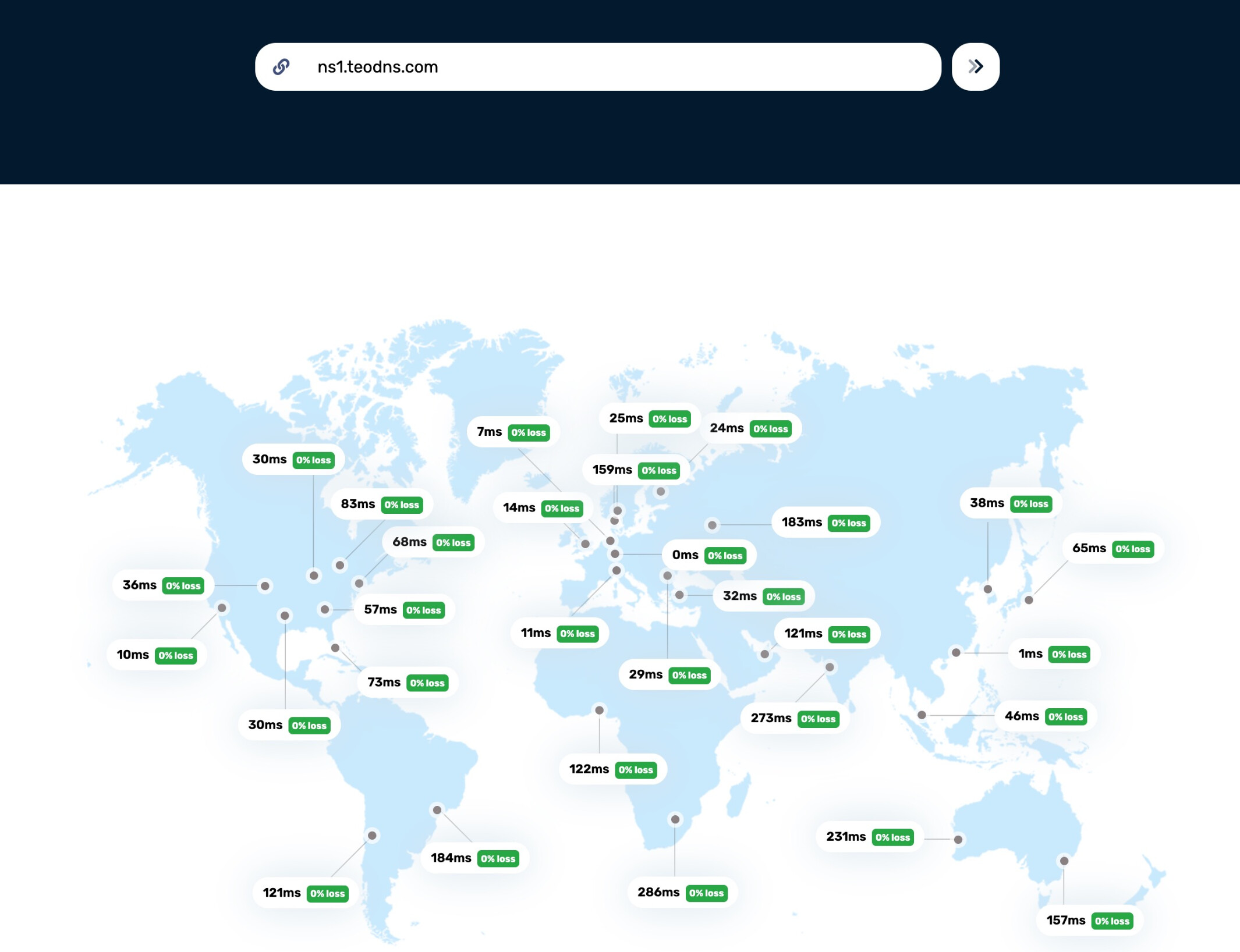Click the 1ms Hong Kong latency label
This screenshot has height=952, width=1240.
[x=1030, y=654]
